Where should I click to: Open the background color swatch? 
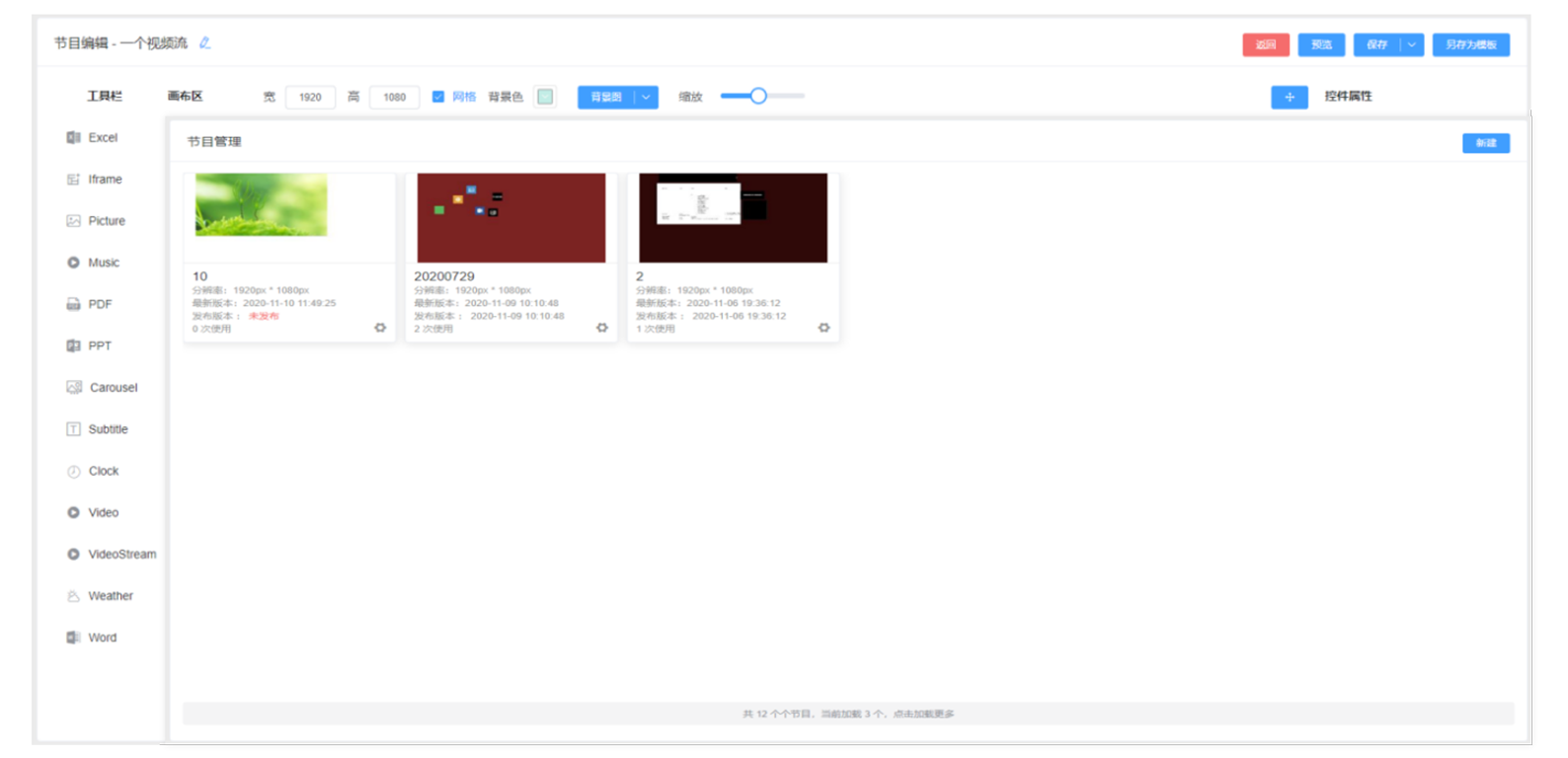pos(545,97)
